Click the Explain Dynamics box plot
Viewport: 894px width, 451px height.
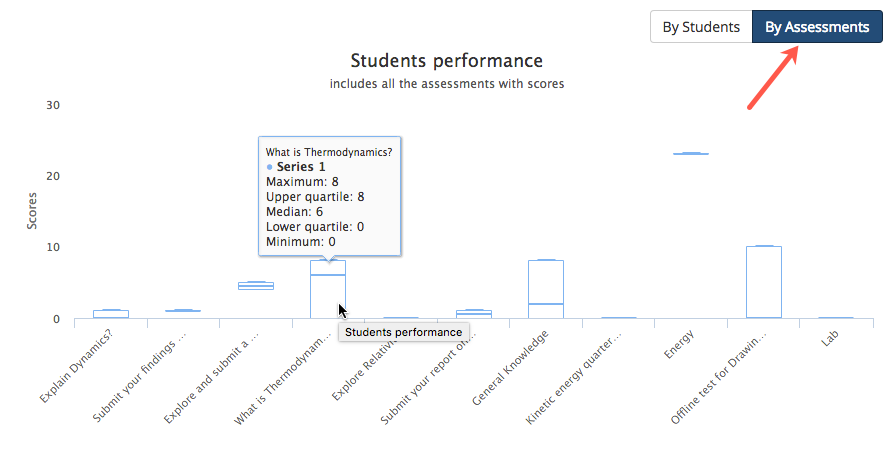(x=111, y=314)
